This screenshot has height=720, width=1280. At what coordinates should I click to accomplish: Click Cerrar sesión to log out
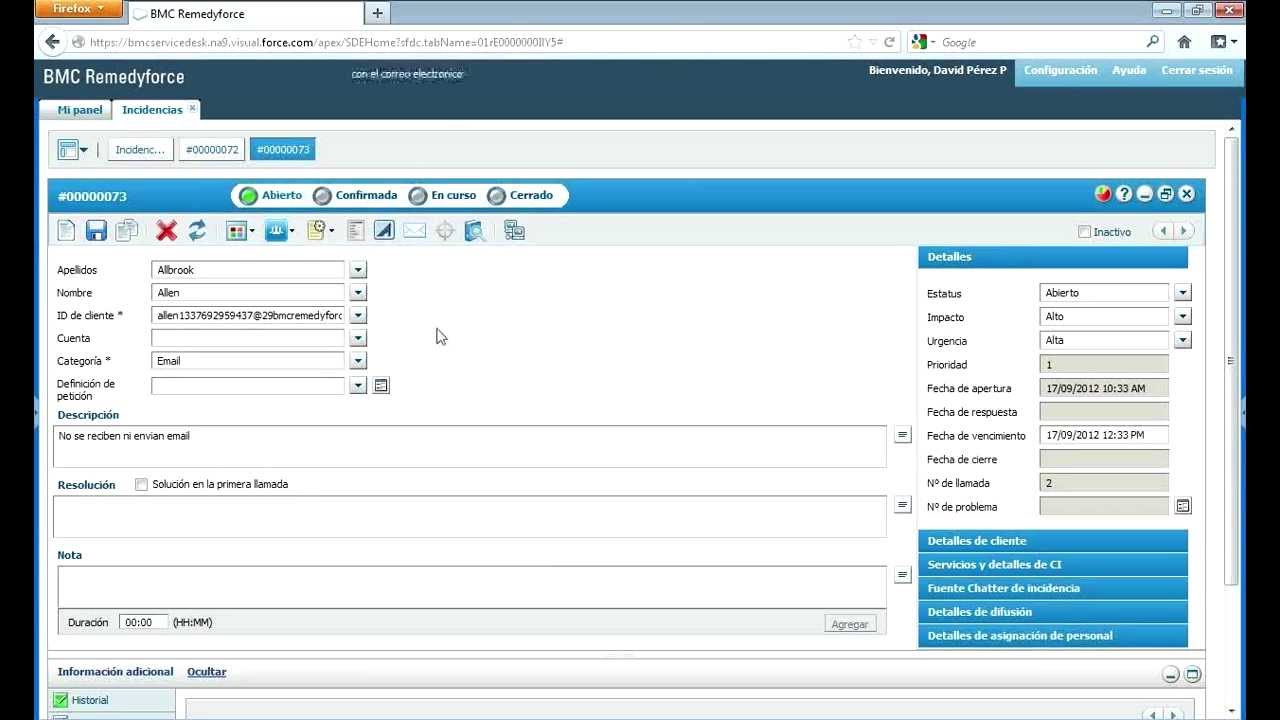click(x=1196, y=71)
